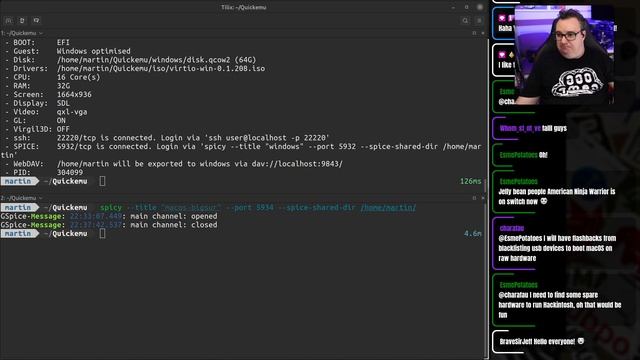Image resolution: width=640 pixels, height=360 pixels.
Task: Click the middle new-session icon in Tilix header
Action: click(x=22, y=20)
